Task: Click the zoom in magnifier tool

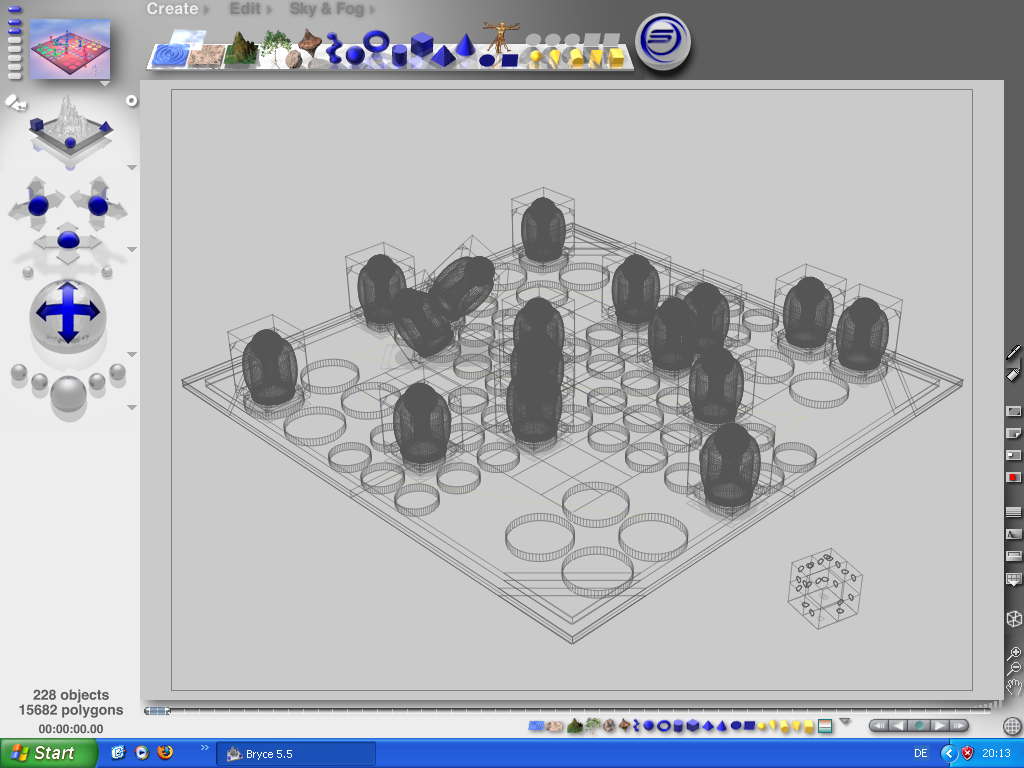Action: pyautogui.click(x=1014, y=653)
